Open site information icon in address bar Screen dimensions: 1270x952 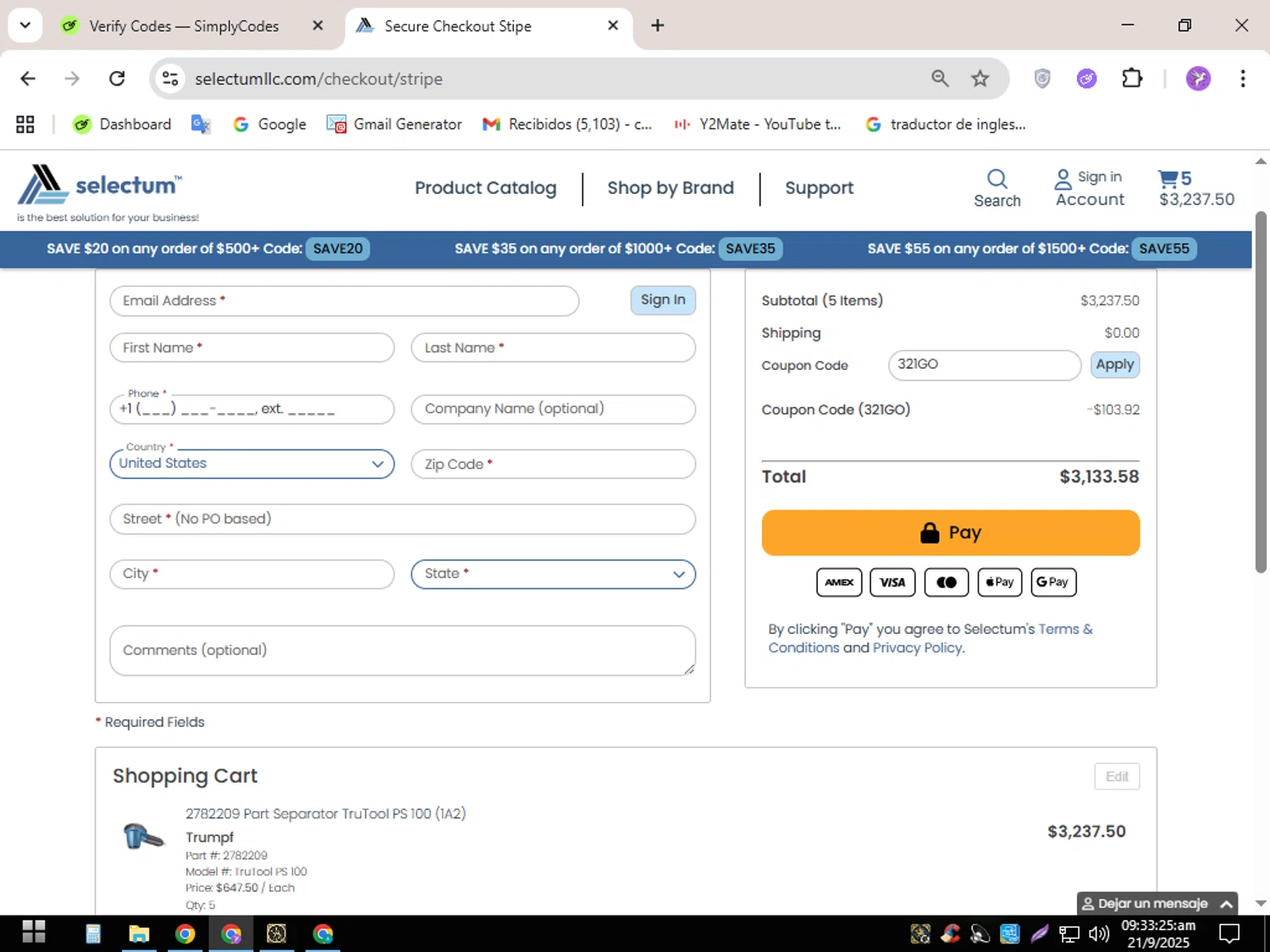(x=170, y=79)
